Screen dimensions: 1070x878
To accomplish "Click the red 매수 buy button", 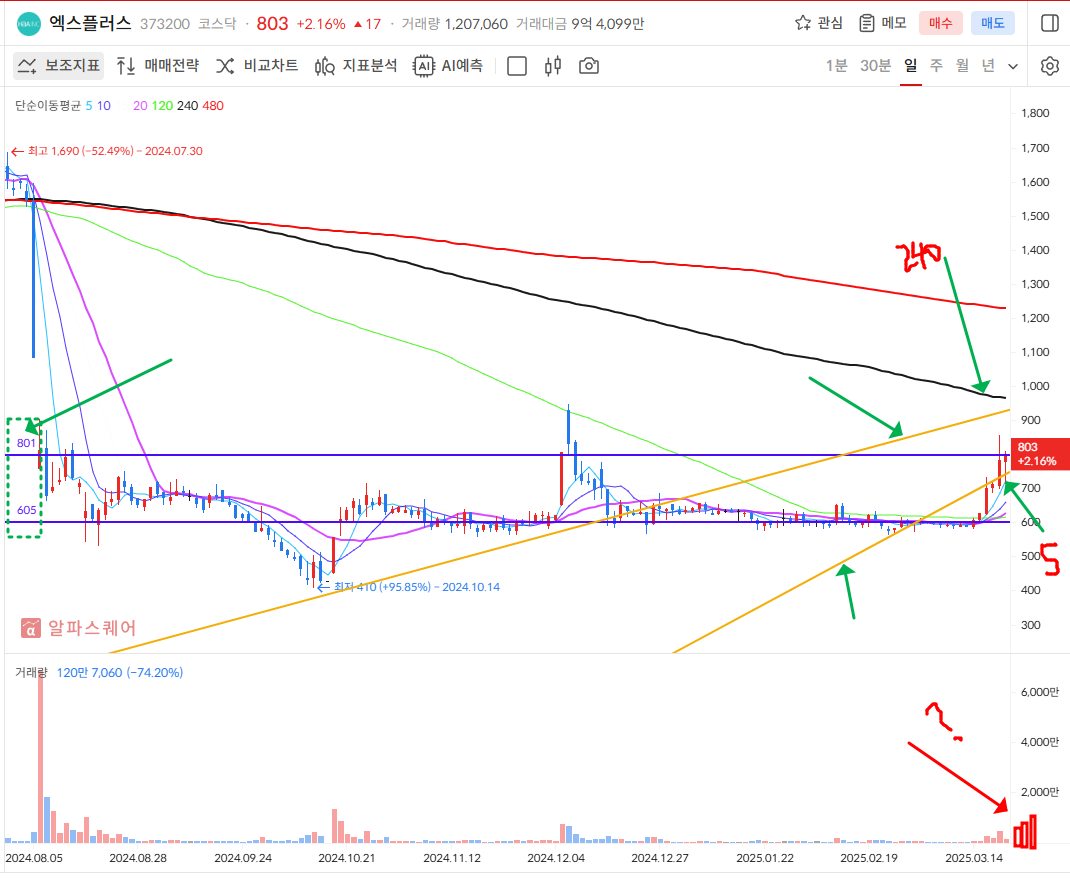I will (940, 23).
